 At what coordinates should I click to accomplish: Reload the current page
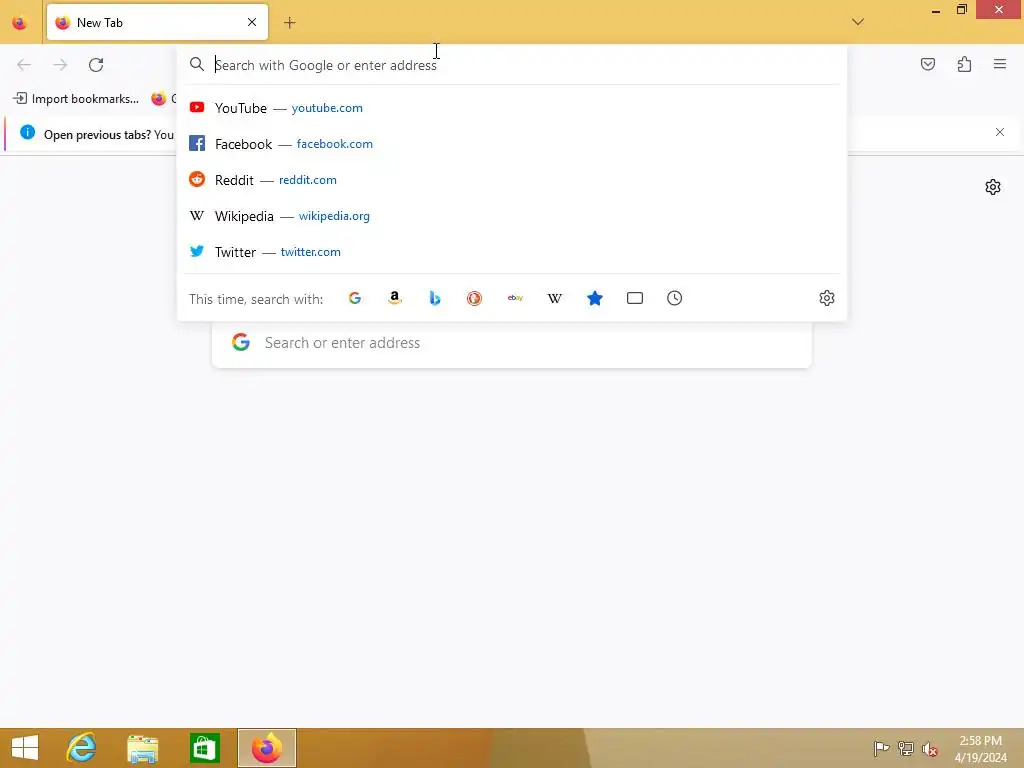(x=96, y=65)
